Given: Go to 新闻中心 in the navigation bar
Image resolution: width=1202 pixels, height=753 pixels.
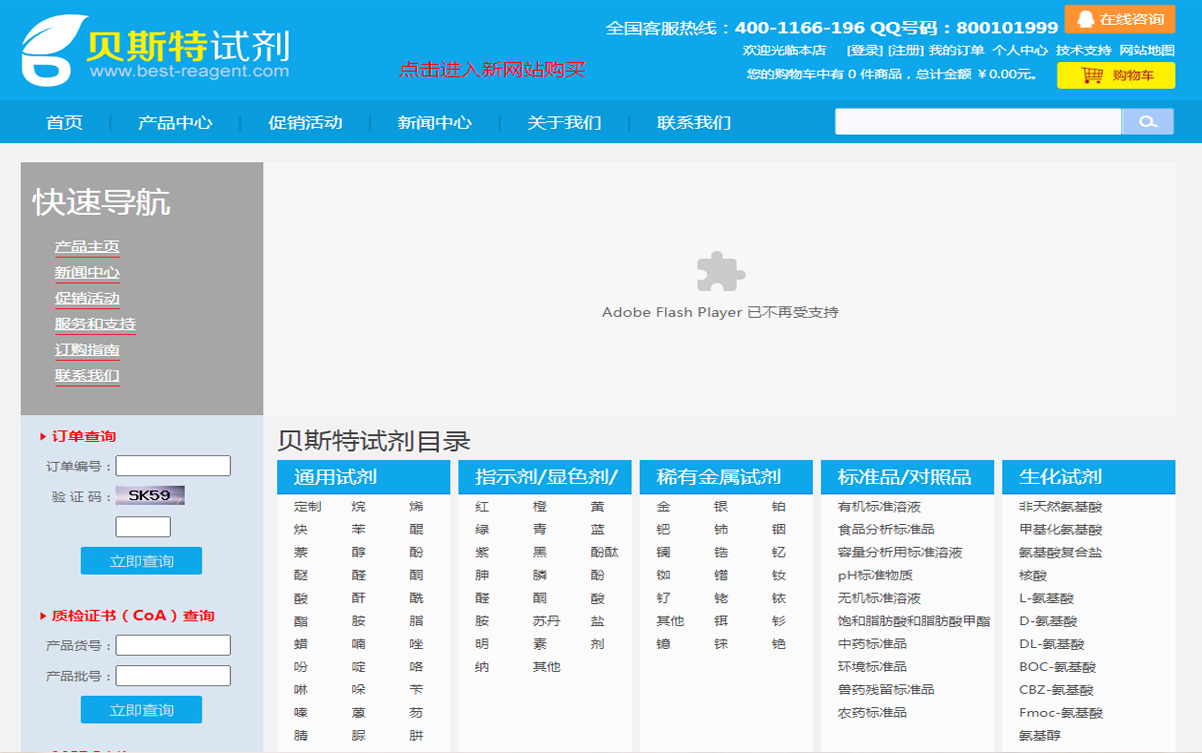Looking at the screenshot, I should tap(434, 123).
